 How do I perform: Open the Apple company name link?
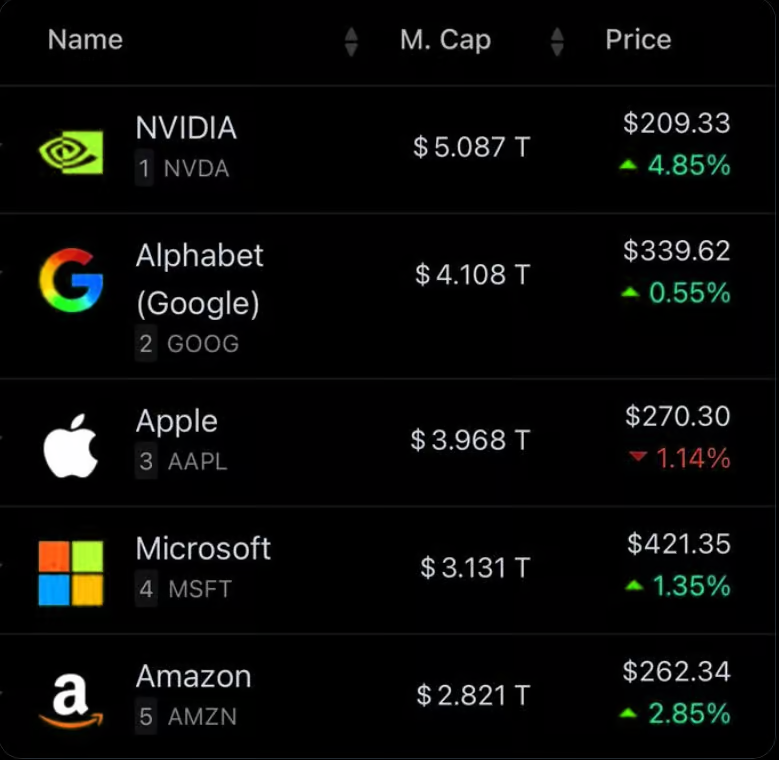pos(176,421)
